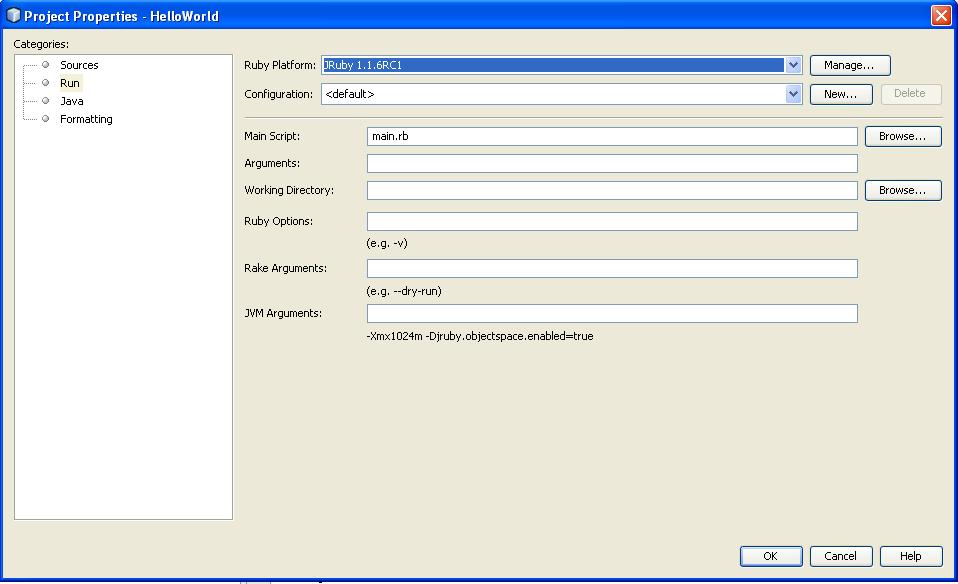Click the Project Properties title bar icon
This screenshot has height=584, width=958.
tap(13, 15)
